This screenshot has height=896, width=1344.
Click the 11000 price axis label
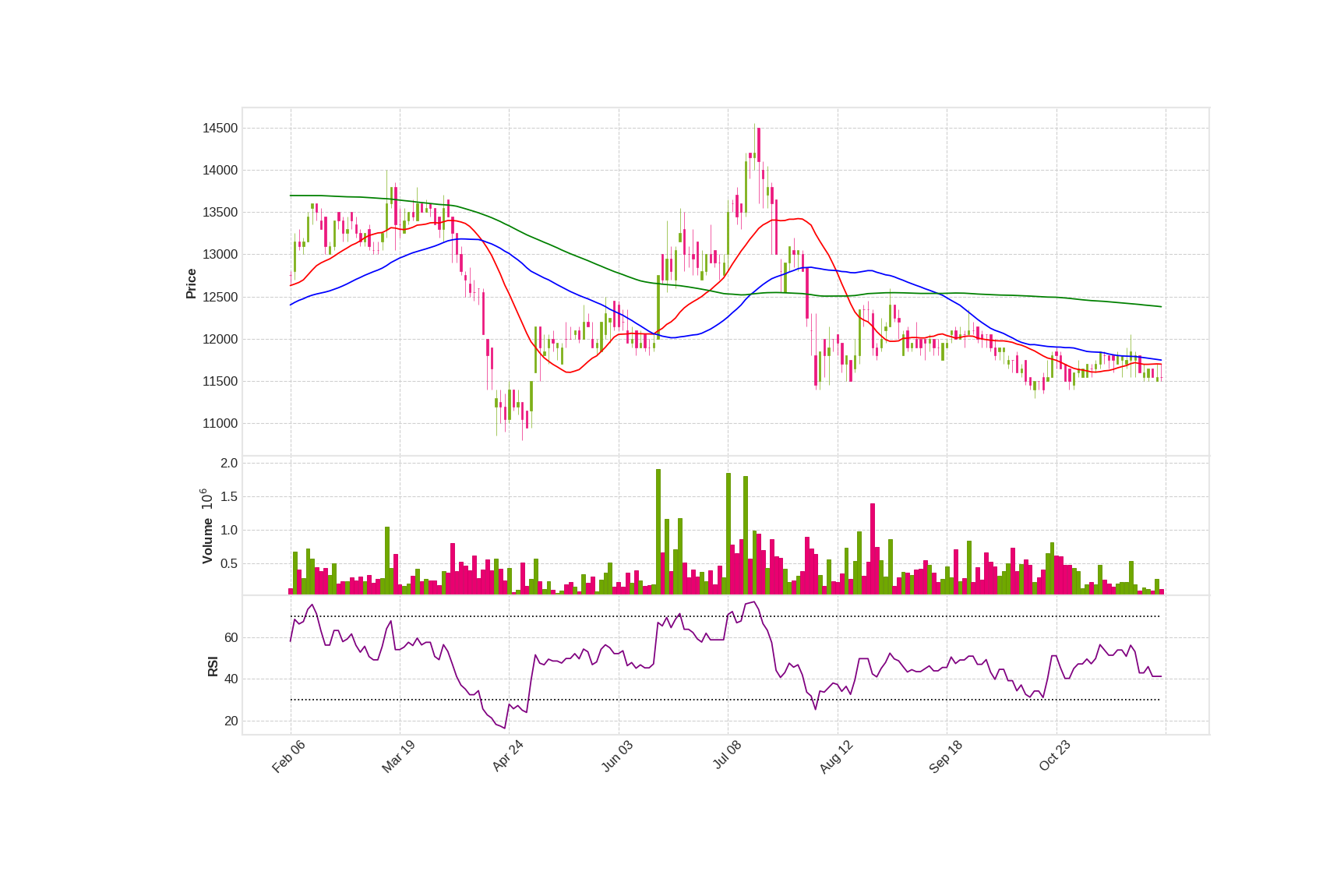click(x=220, y=423)
